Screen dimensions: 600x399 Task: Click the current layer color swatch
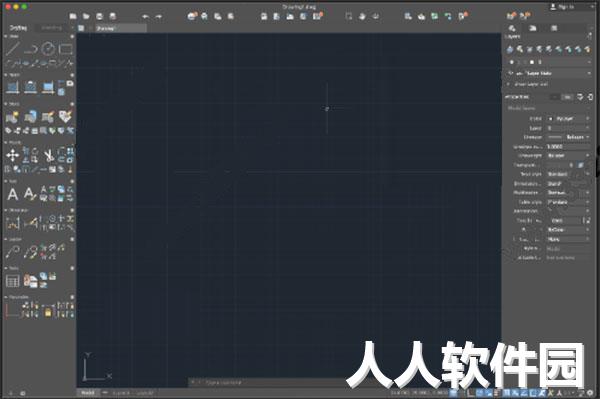click(532, 62)
